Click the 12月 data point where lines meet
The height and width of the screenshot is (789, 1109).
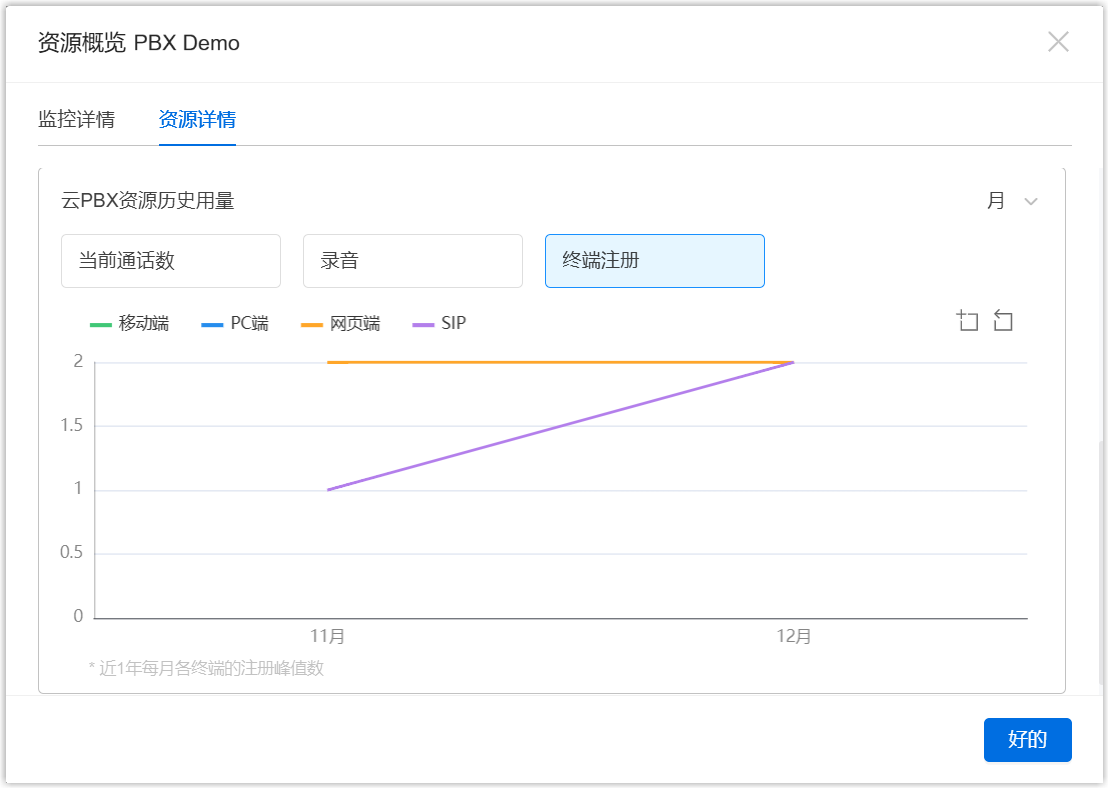coord(794,362)
